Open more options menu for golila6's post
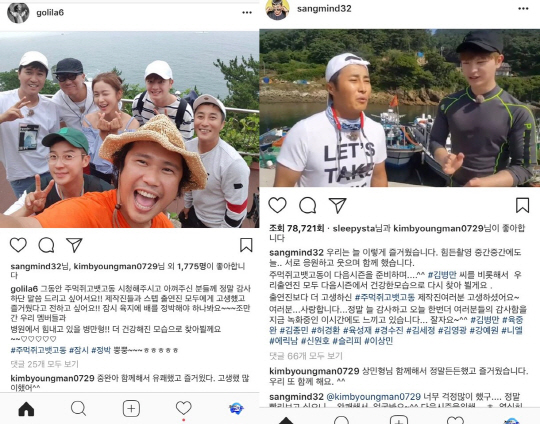The height and width of the screenshot is (424, 540). click(247, 12)
